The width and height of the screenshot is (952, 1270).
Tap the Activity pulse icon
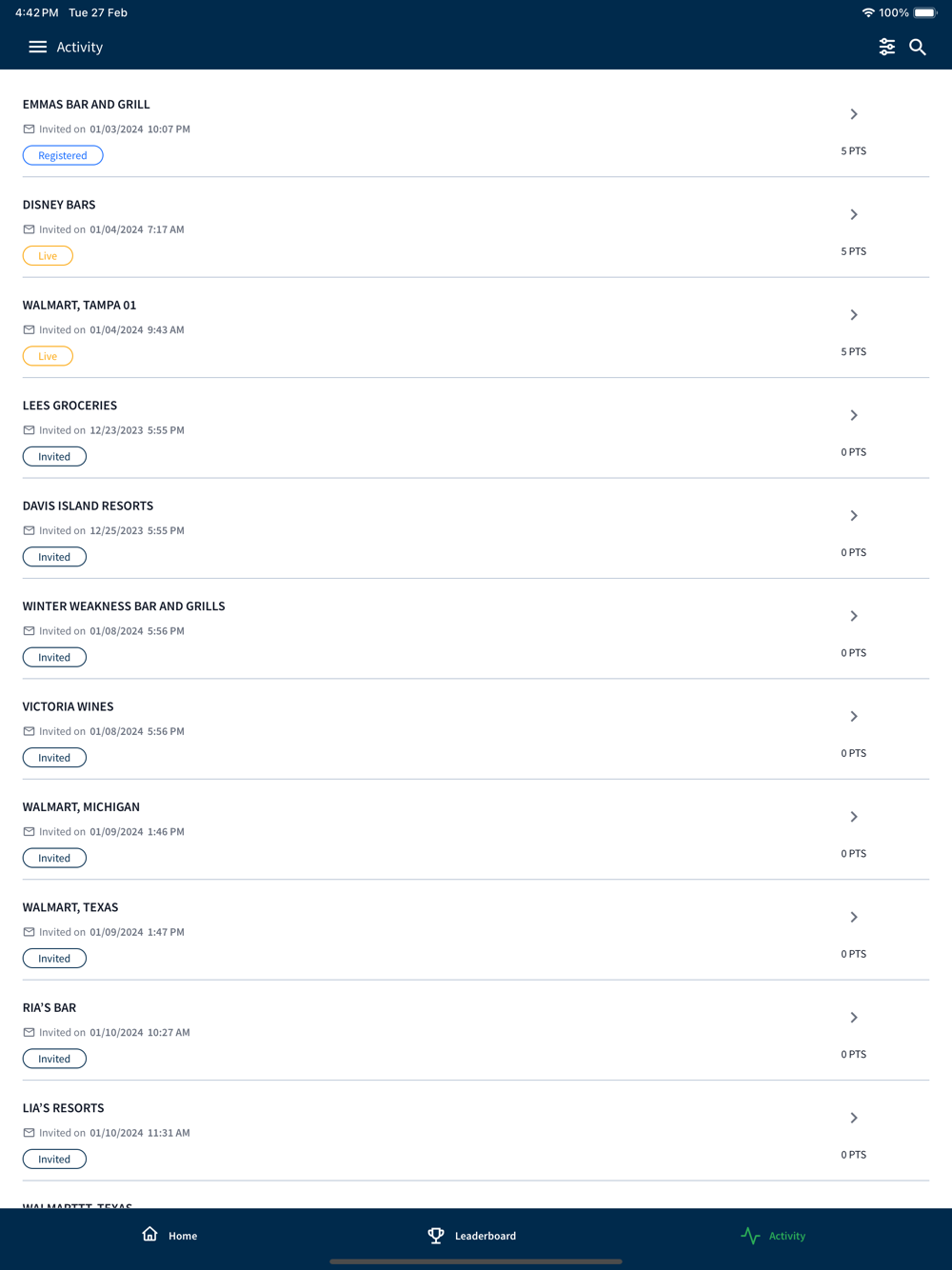pos(750,1235)
